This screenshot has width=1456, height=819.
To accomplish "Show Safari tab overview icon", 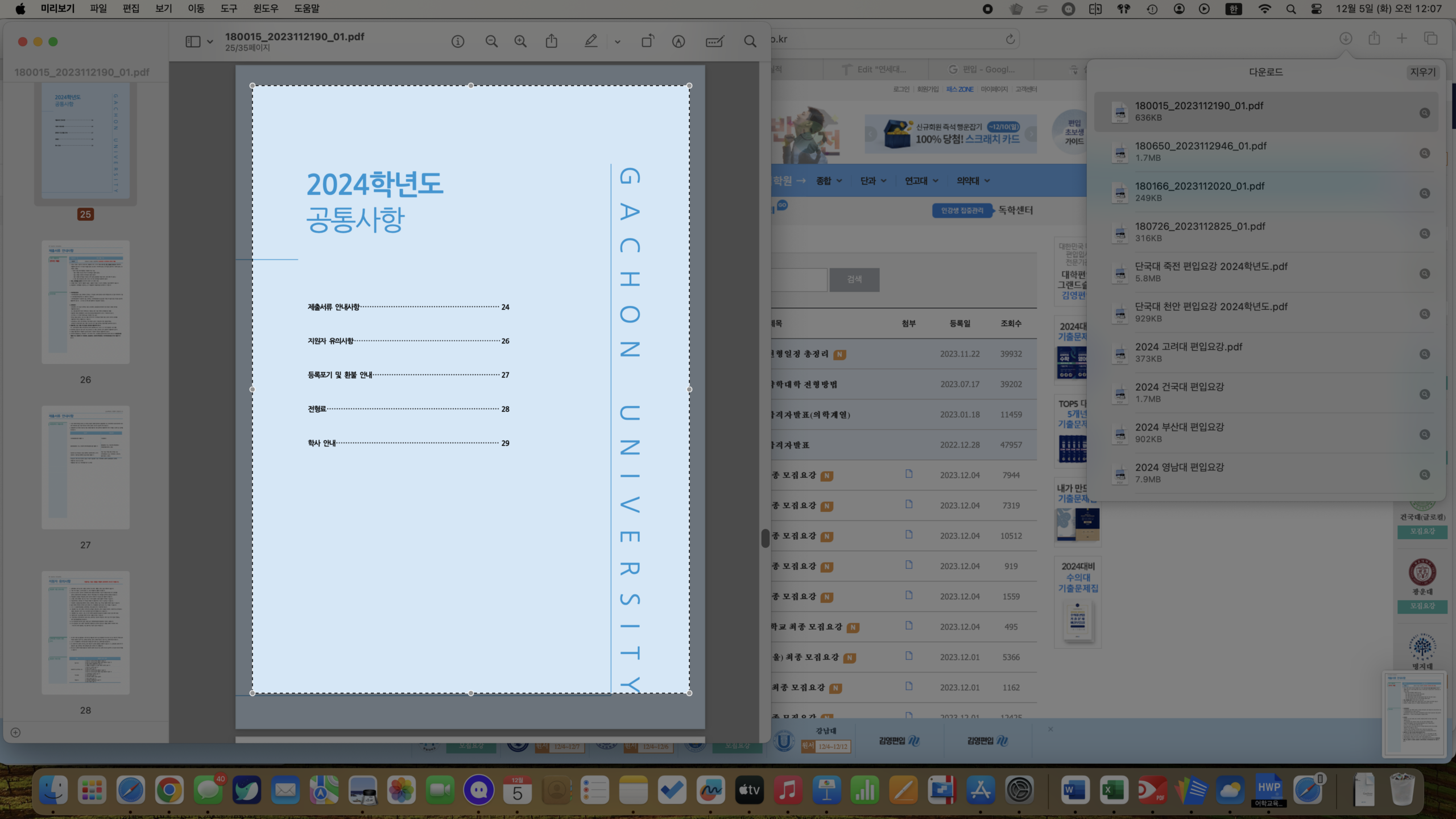I will (1430, 39).
